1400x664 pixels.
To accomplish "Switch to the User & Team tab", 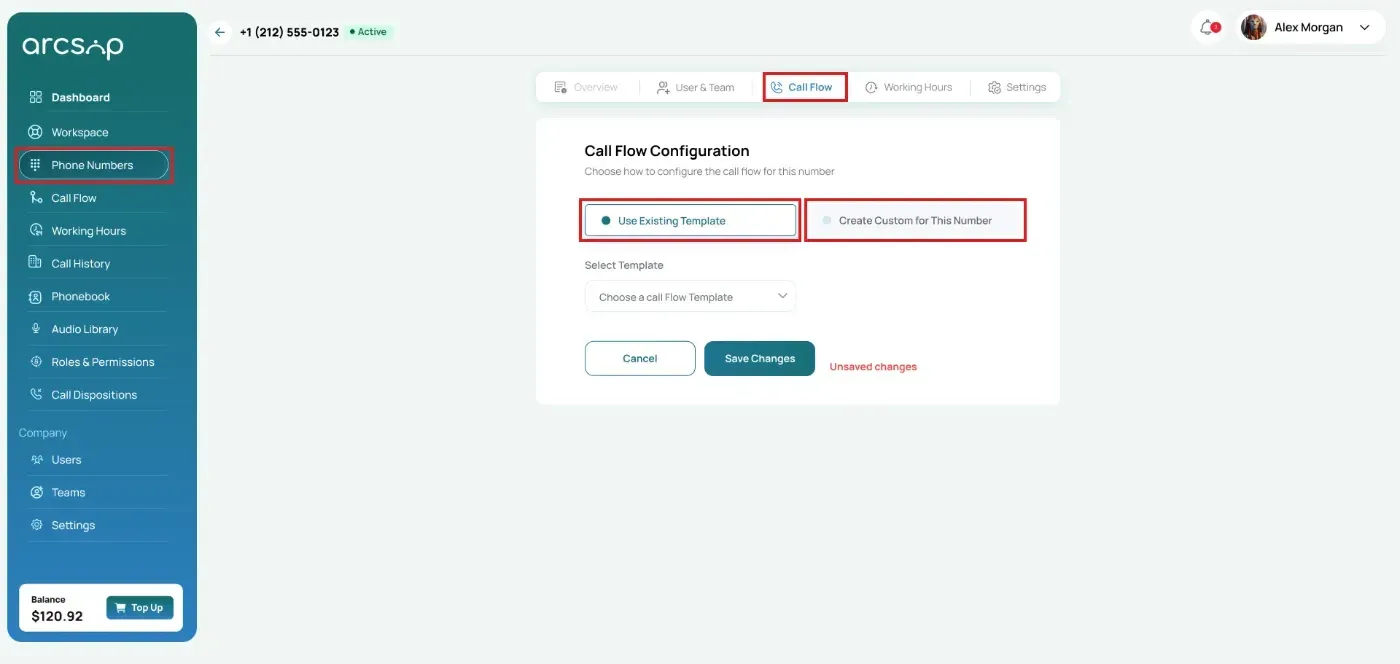I will tap(695, 87).
